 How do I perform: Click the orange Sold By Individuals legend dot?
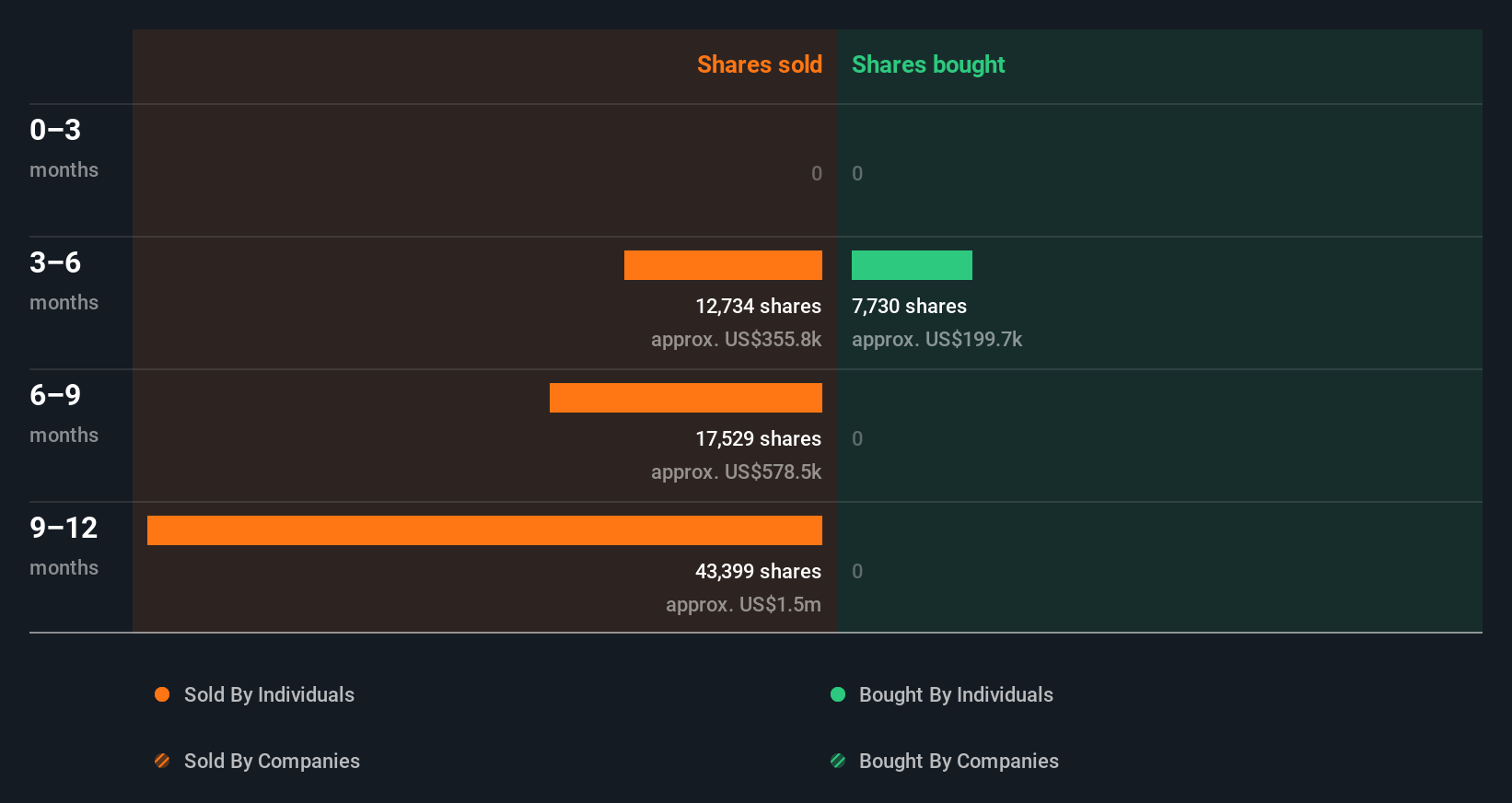coord(162,694)
